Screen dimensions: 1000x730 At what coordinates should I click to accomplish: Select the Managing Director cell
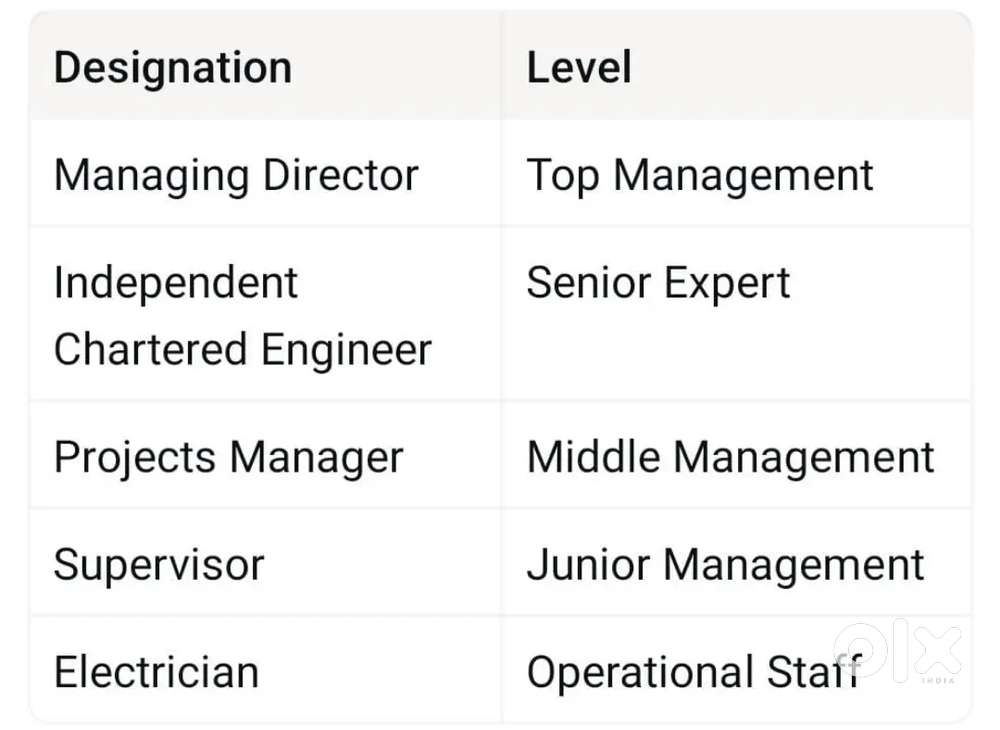[x=236, y=176]
